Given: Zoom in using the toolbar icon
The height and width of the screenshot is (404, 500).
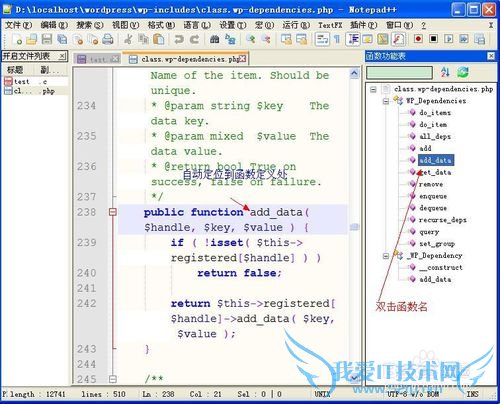Looking at the screenshot, I should point(251,39).
